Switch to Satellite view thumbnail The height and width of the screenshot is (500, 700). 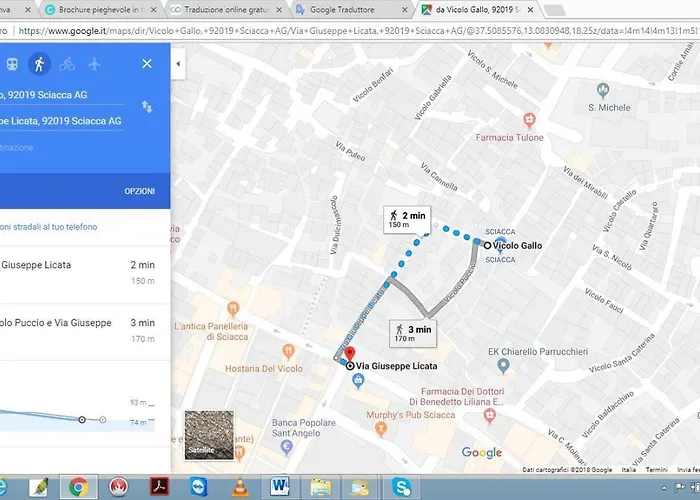209,435
